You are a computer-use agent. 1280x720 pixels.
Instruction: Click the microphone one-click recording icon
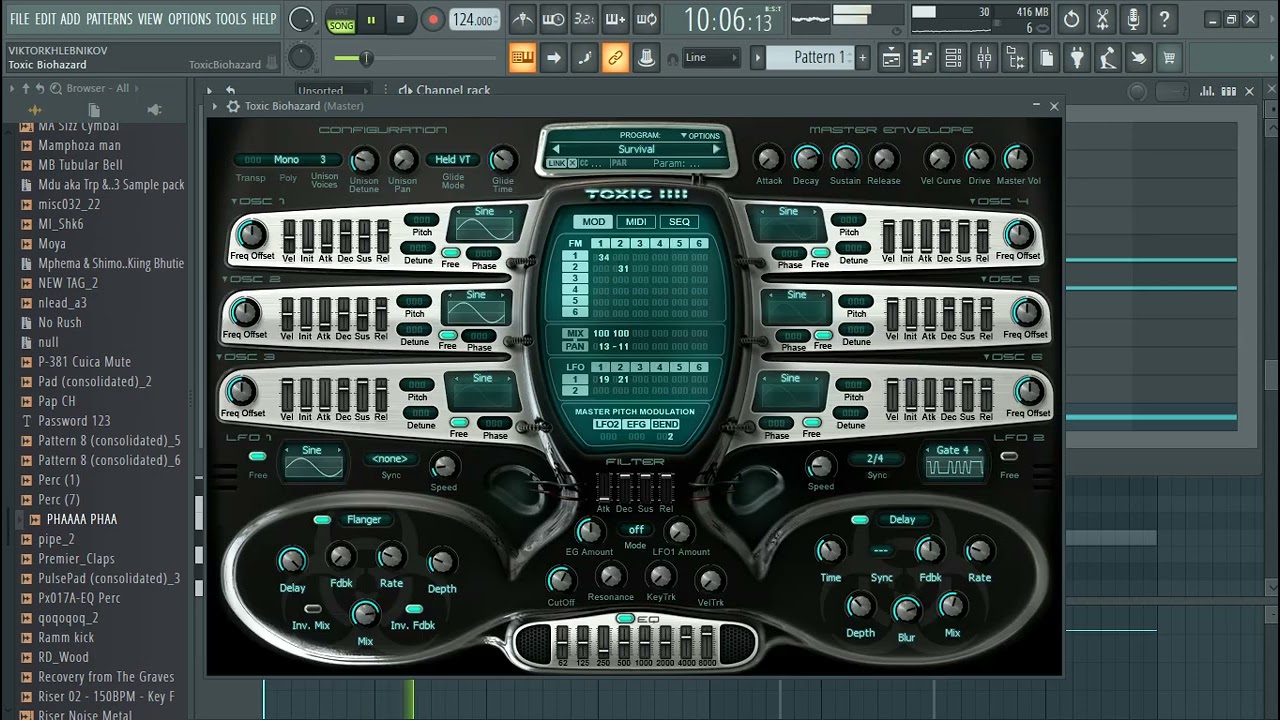[x=1133, y=19]
